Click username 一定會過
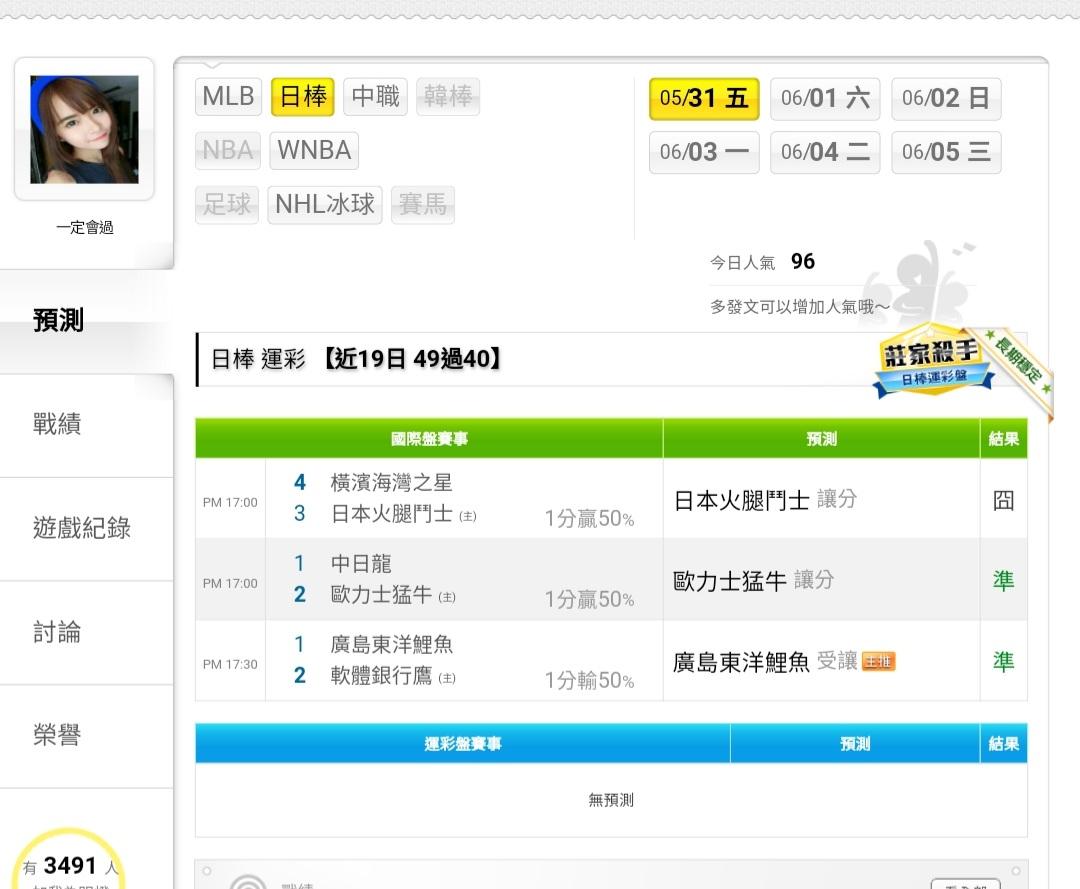This screenshot has width=1080, height=889. tap(85, 227)
